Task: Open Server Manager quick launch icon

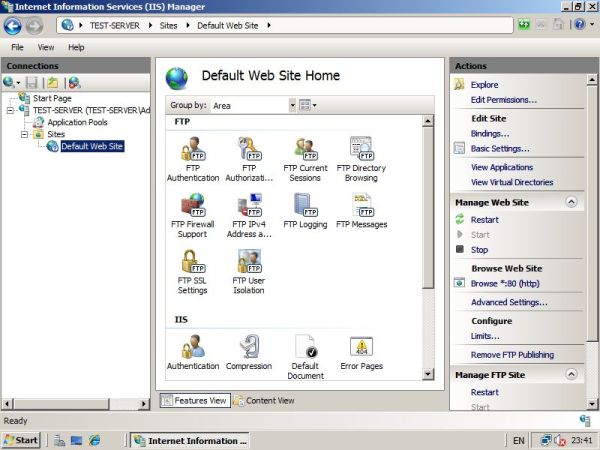Action: [x=59, y=440]
